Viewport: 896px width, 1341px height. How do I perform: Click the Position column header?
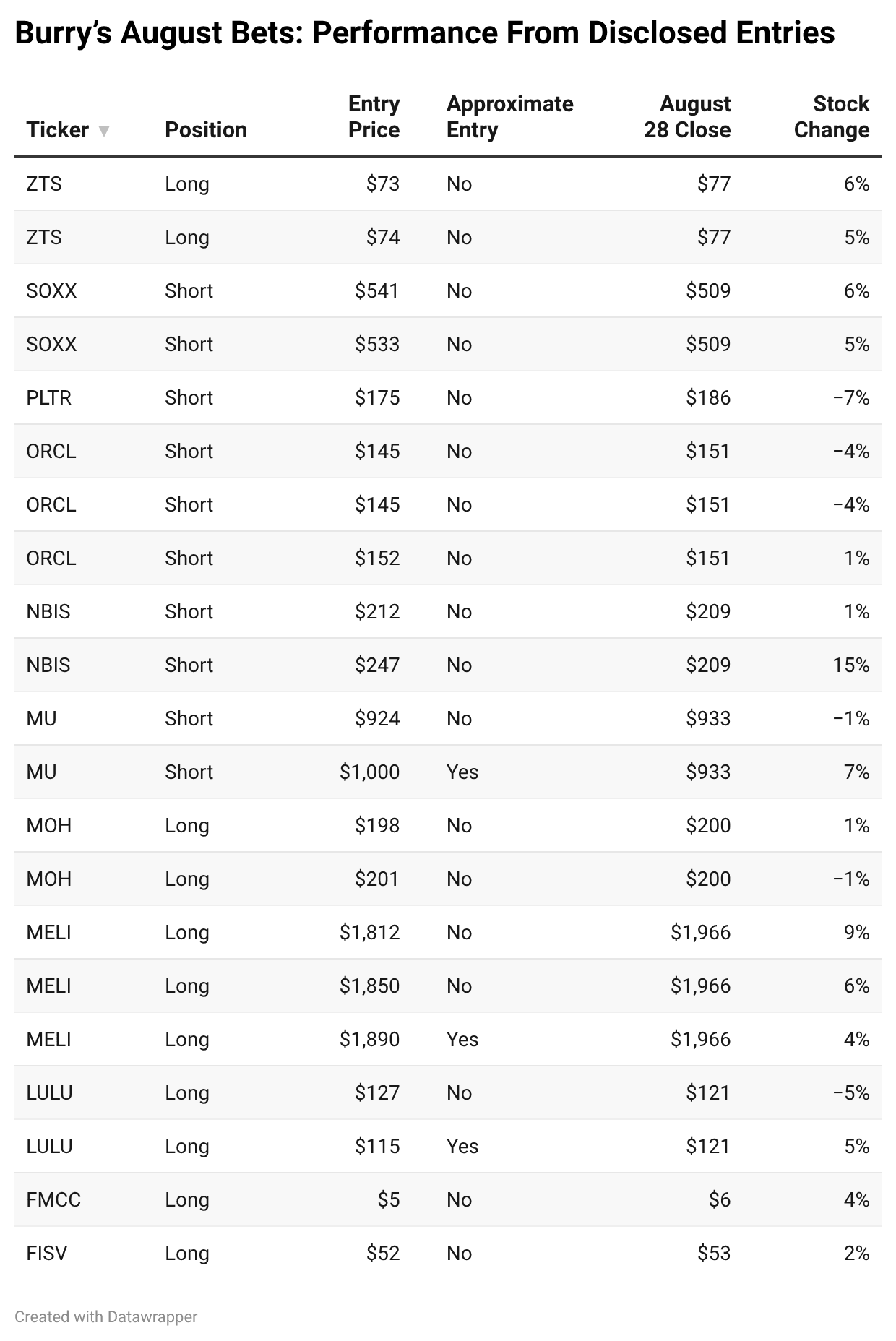click(x=206, y=130)
